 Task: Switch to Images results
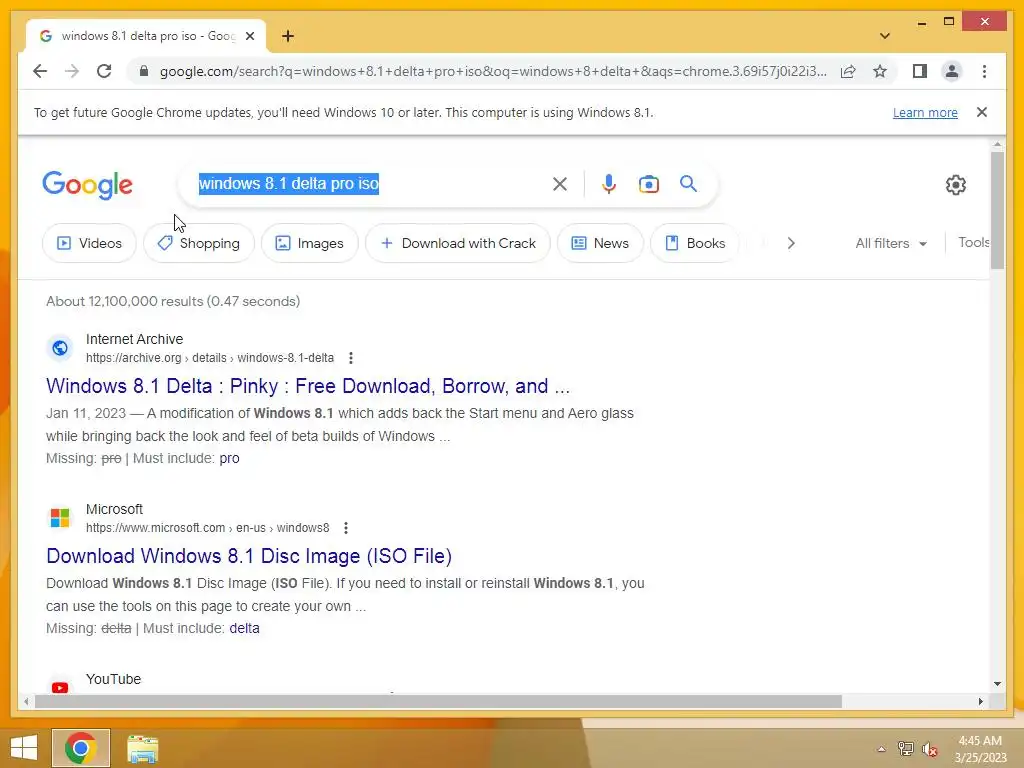[x=310, y=243]
